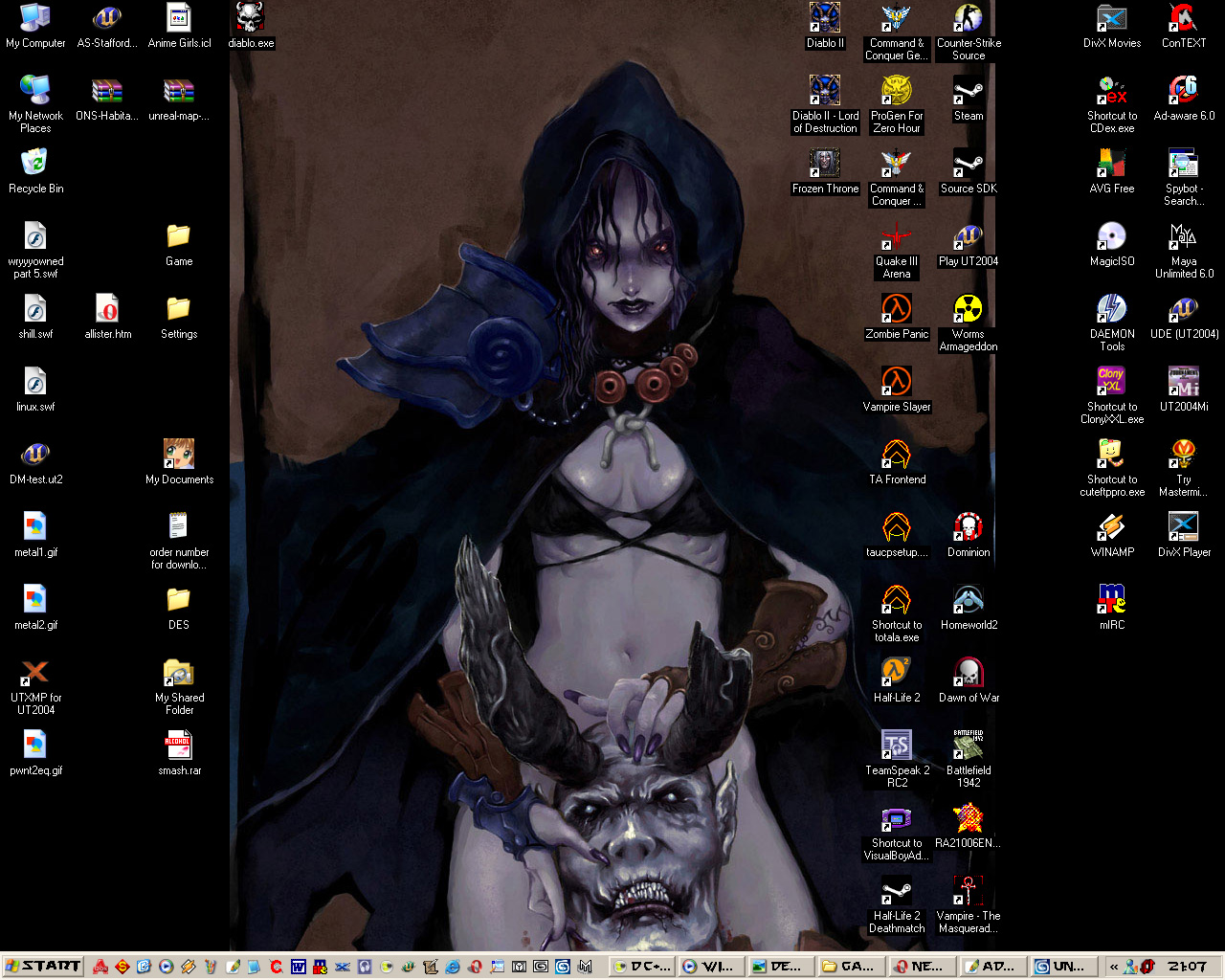The image size is (1225, 980).
Task: Open My Shared Folder
Action: click(x=179, y=686)
